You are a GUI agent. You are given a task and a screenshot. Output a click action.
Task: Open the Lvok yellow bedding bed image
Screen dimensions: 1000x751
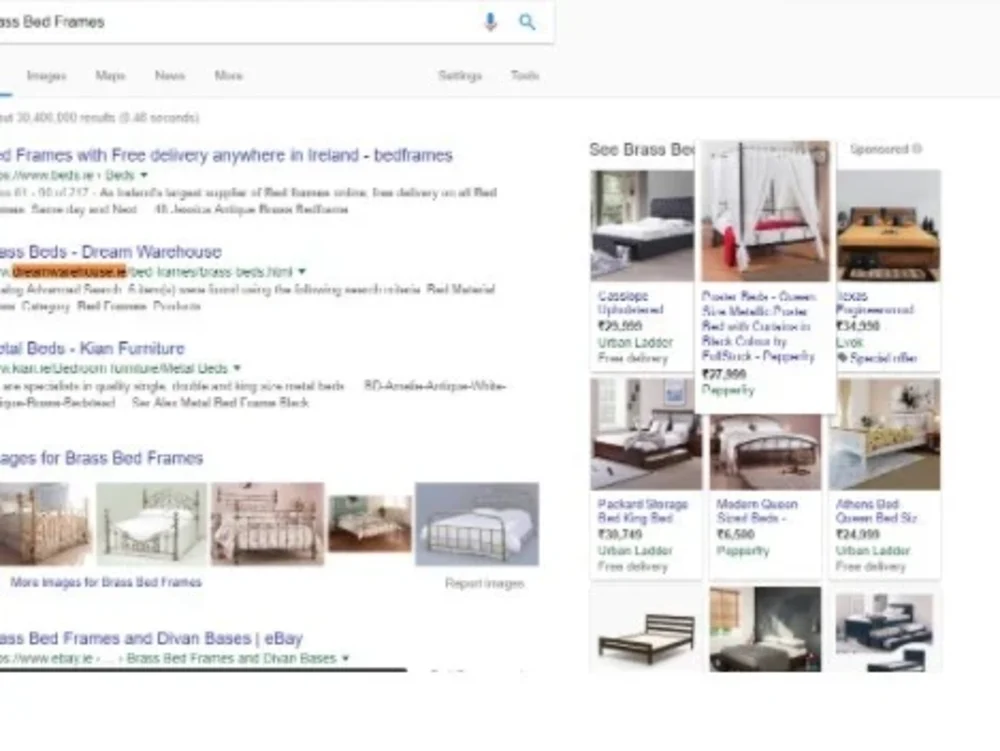(888, 226)
